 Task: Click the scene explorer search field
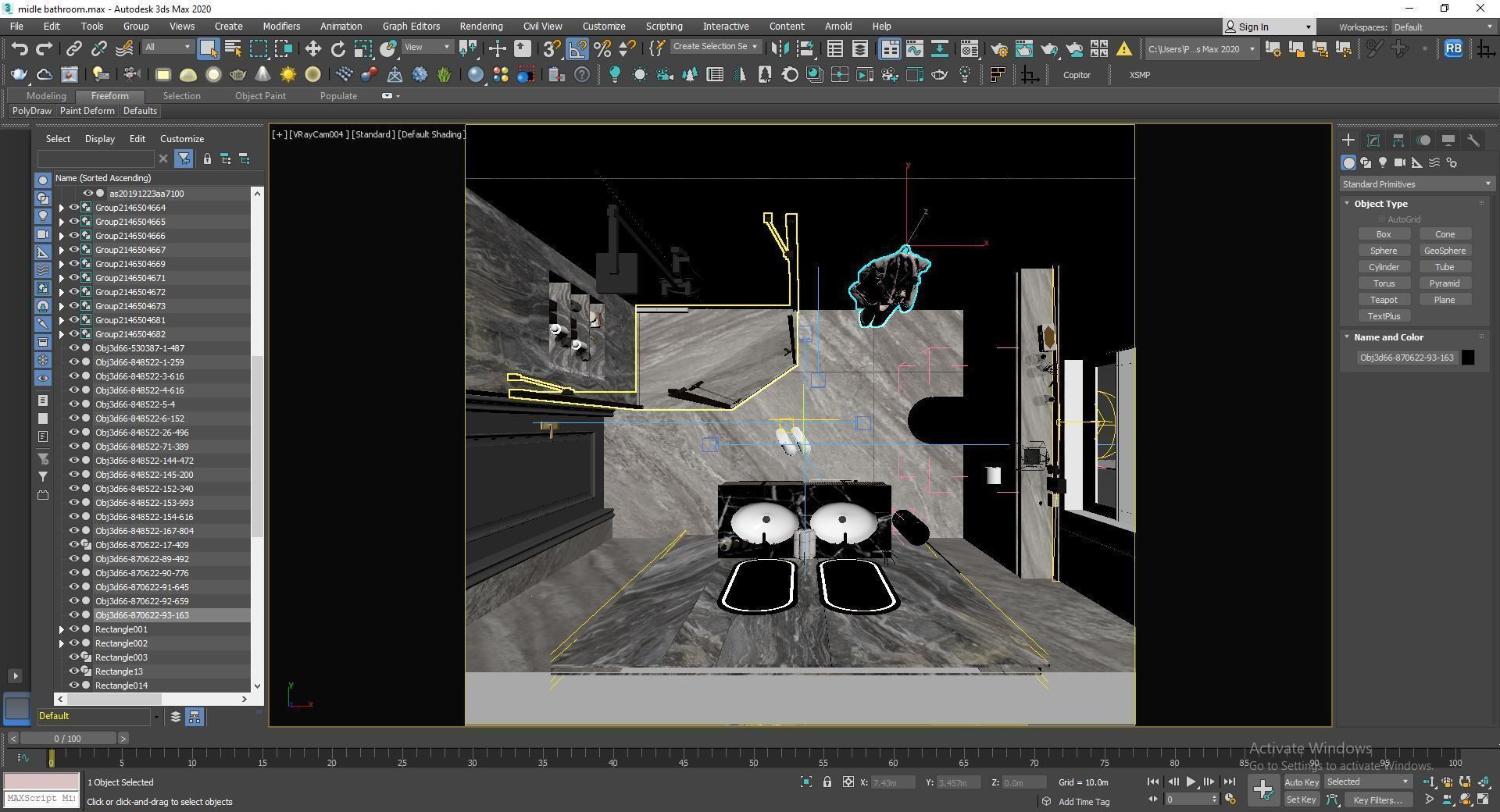(x=95, y=159)
